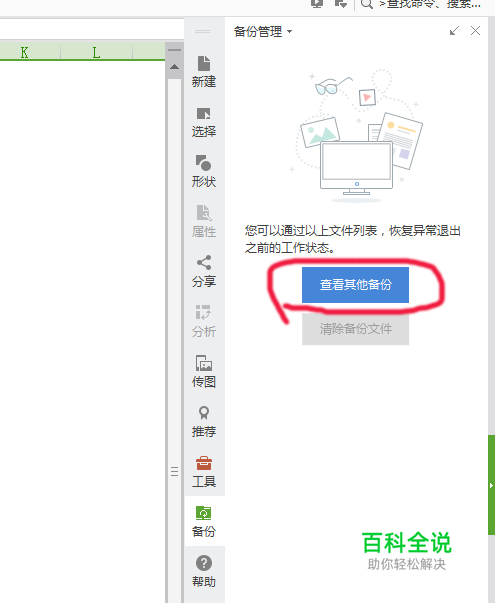The image size is (495, 603).
Task: Close the 备份管理 panel
Action: 475,31
